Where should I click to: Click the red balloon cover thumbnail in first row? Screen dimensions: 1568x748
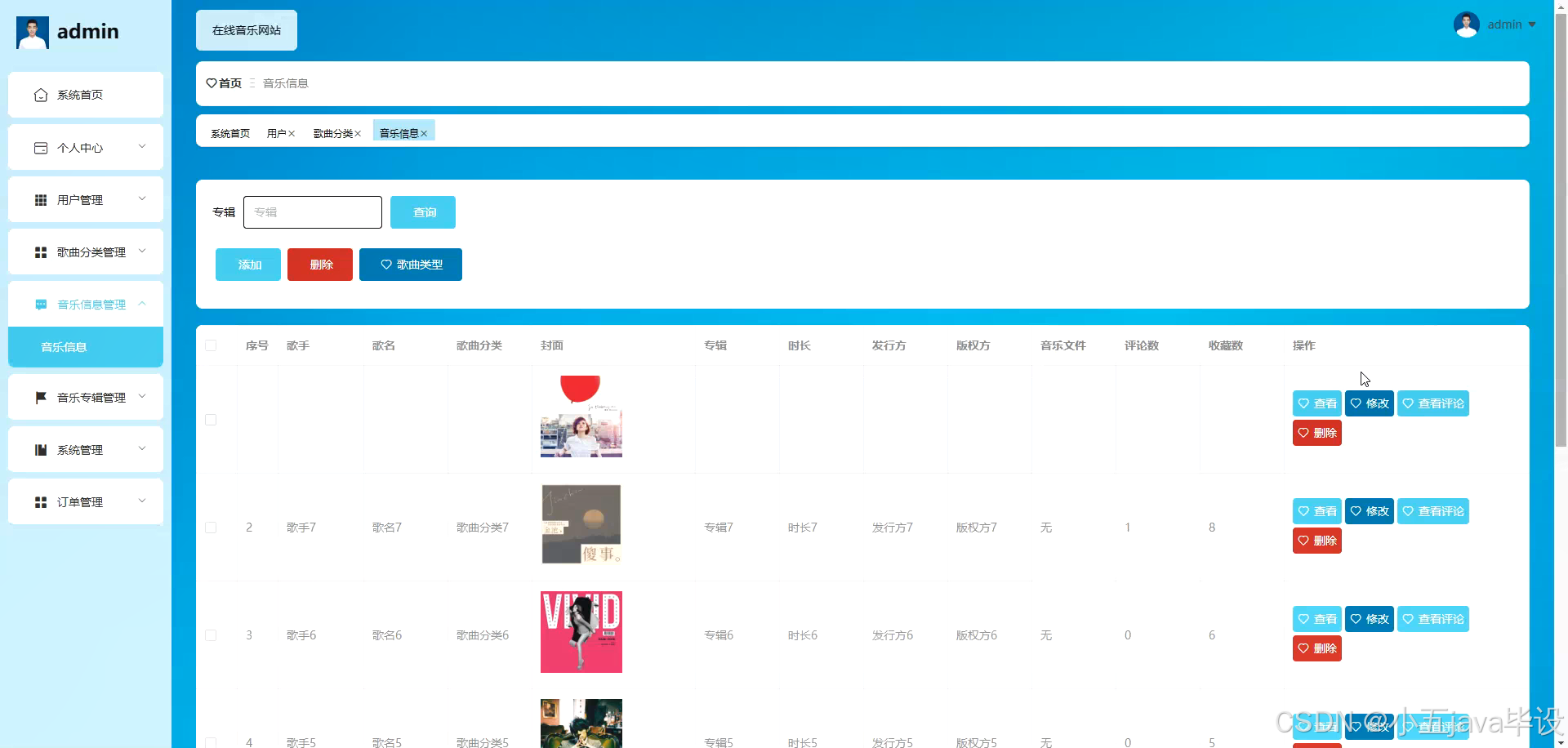(x=581, y=416)
